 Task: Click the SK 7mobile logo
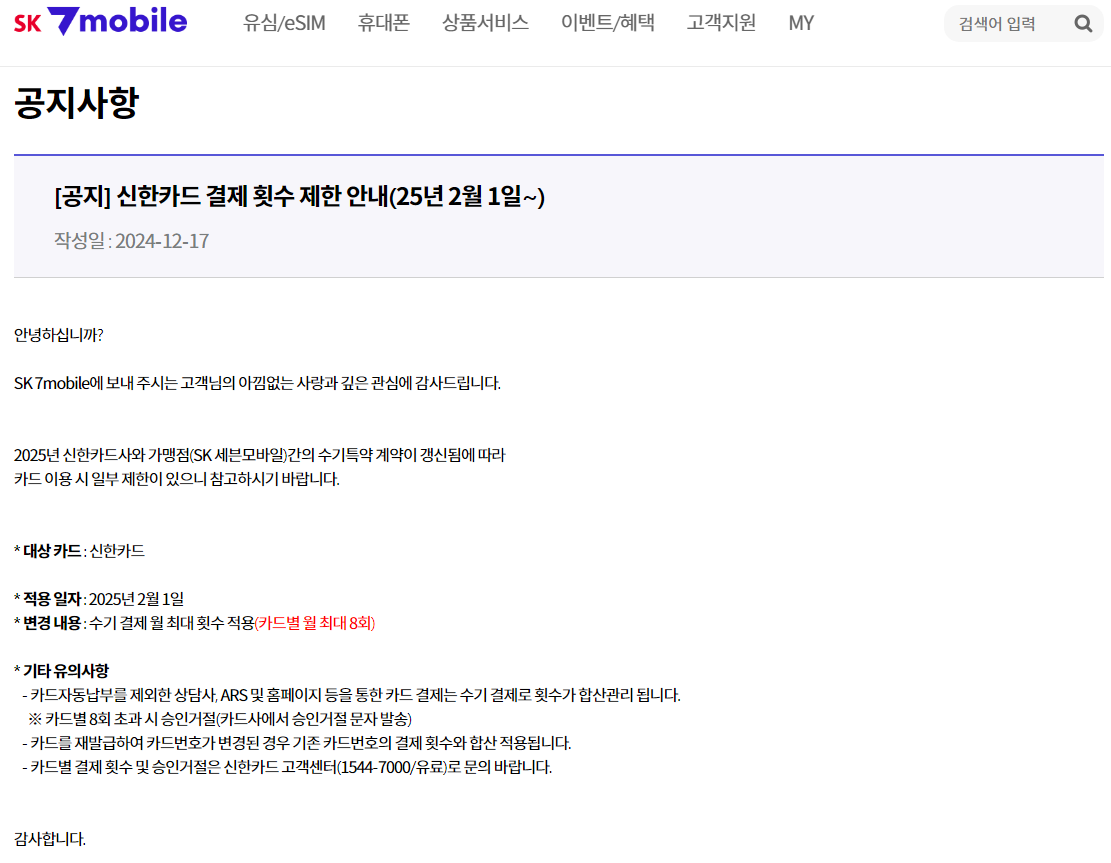(101, 21)
